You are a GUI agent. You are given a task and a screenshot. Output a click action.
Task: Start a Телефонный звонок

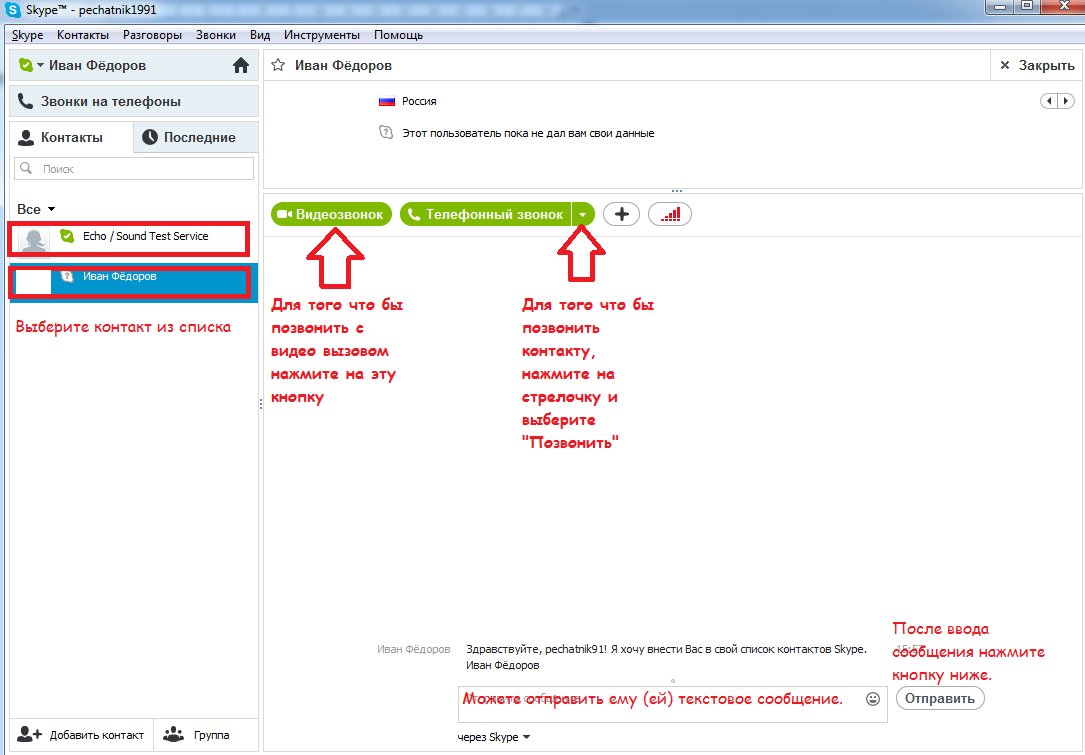pos(486,215)
